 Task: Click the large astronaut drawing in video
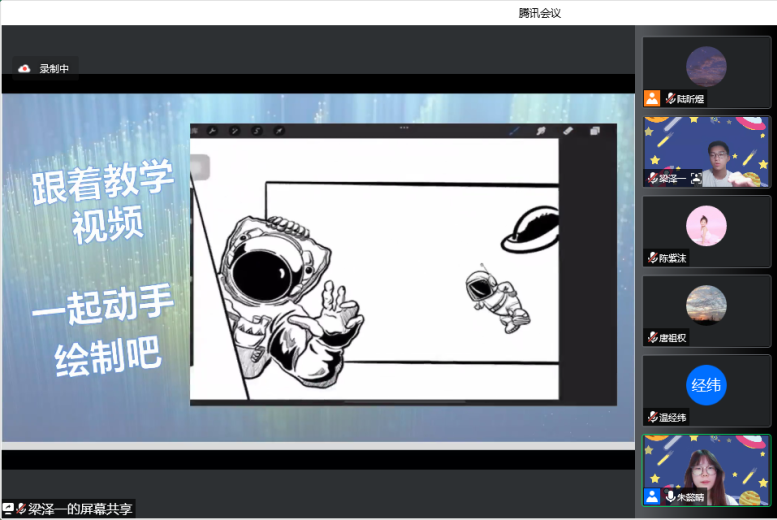290,300
